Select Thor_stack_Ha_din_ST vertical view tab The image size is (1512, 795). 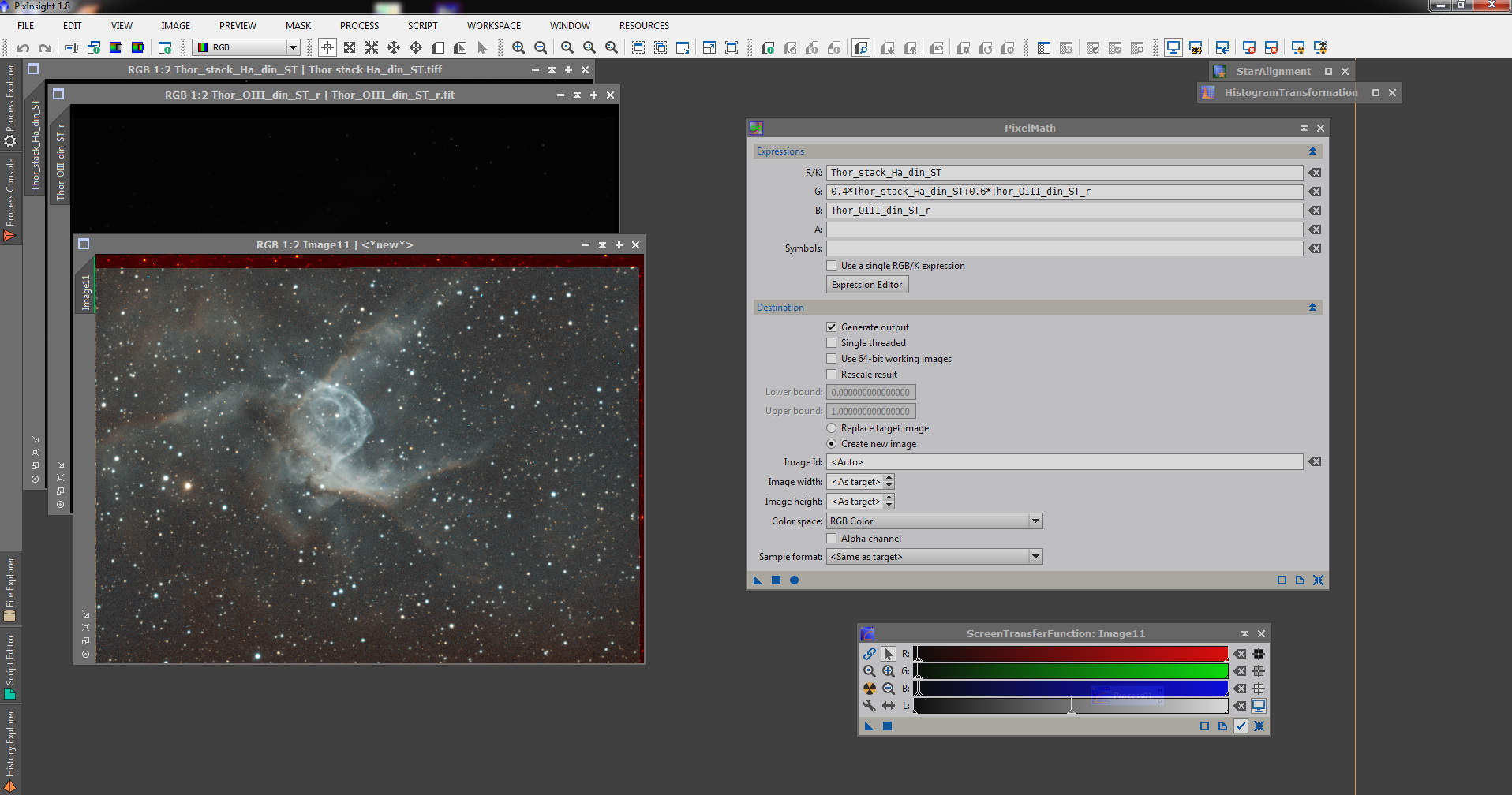[36, 145]
